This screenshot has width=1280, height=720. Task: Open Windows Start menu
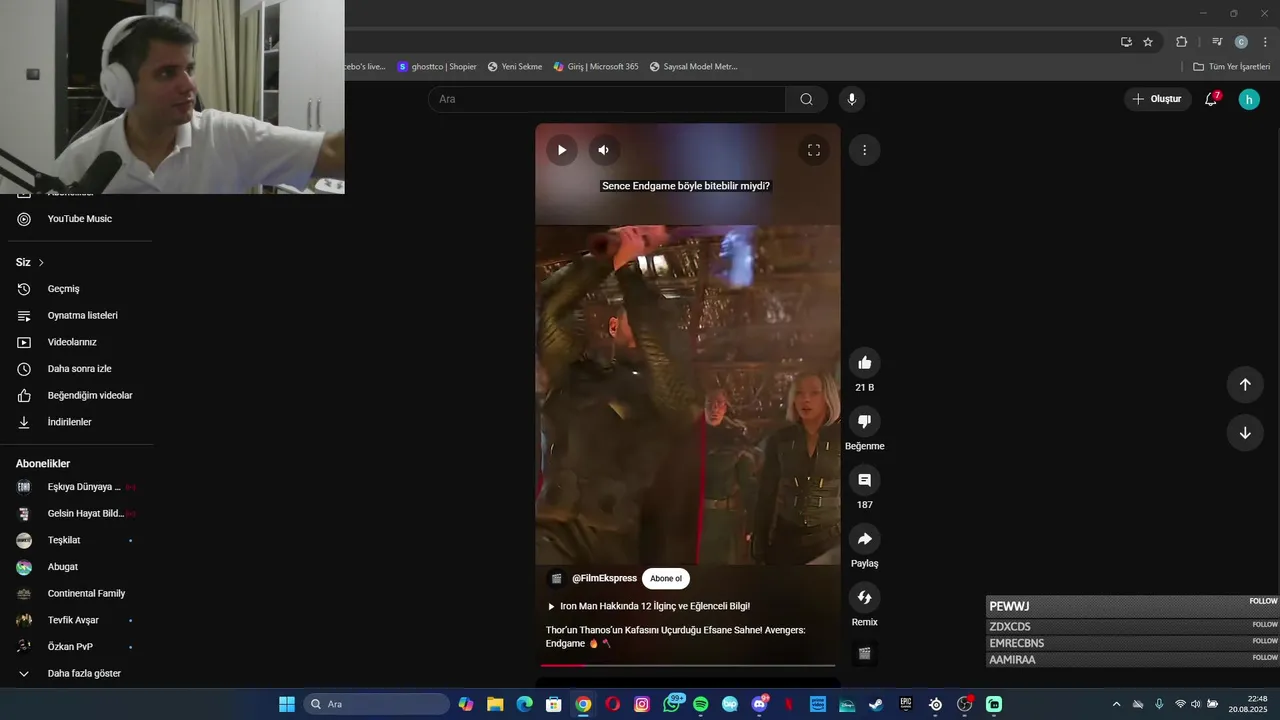pyautogui.click(x=287, y=704)
